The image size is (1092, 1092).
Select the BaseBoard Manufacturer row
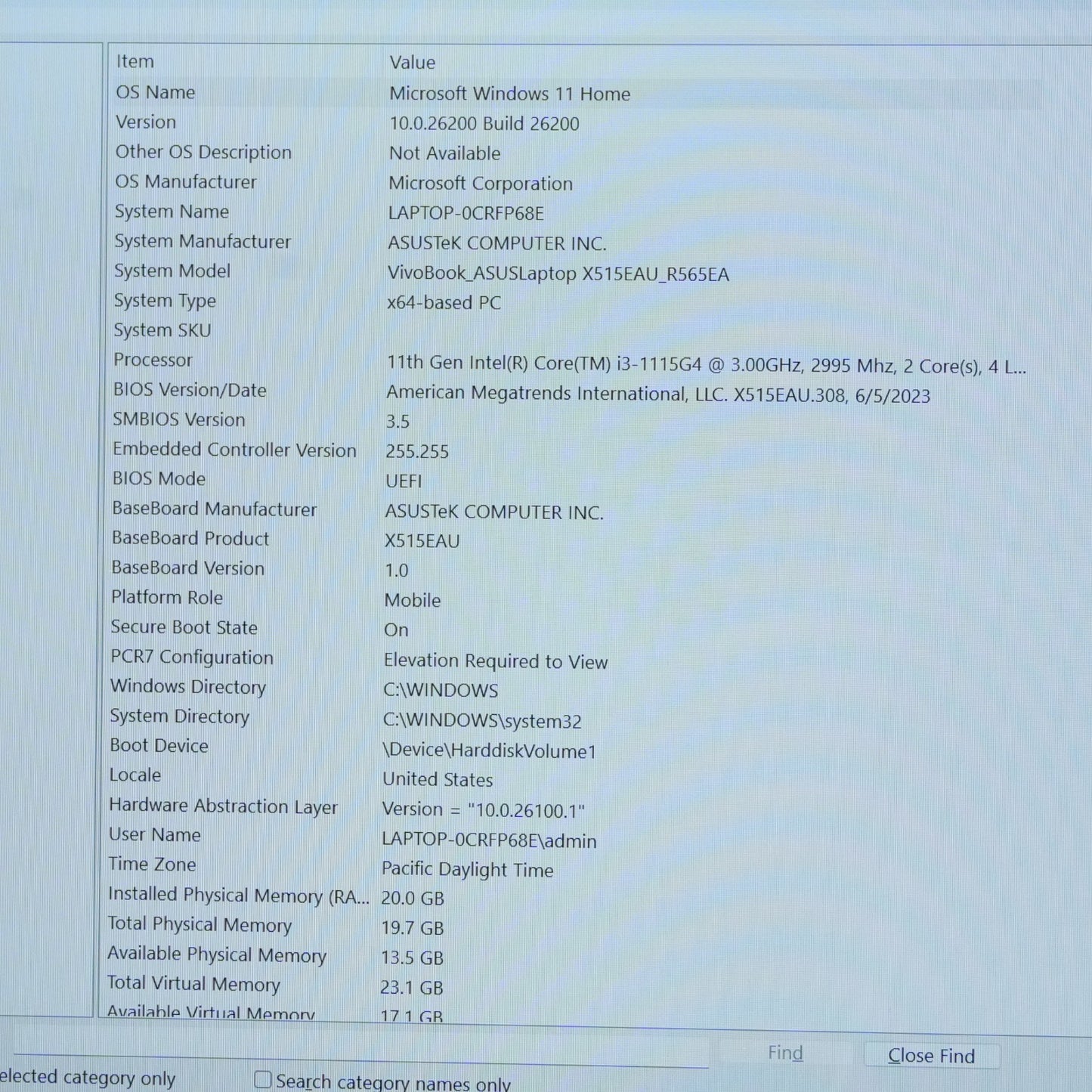[215, 509]
